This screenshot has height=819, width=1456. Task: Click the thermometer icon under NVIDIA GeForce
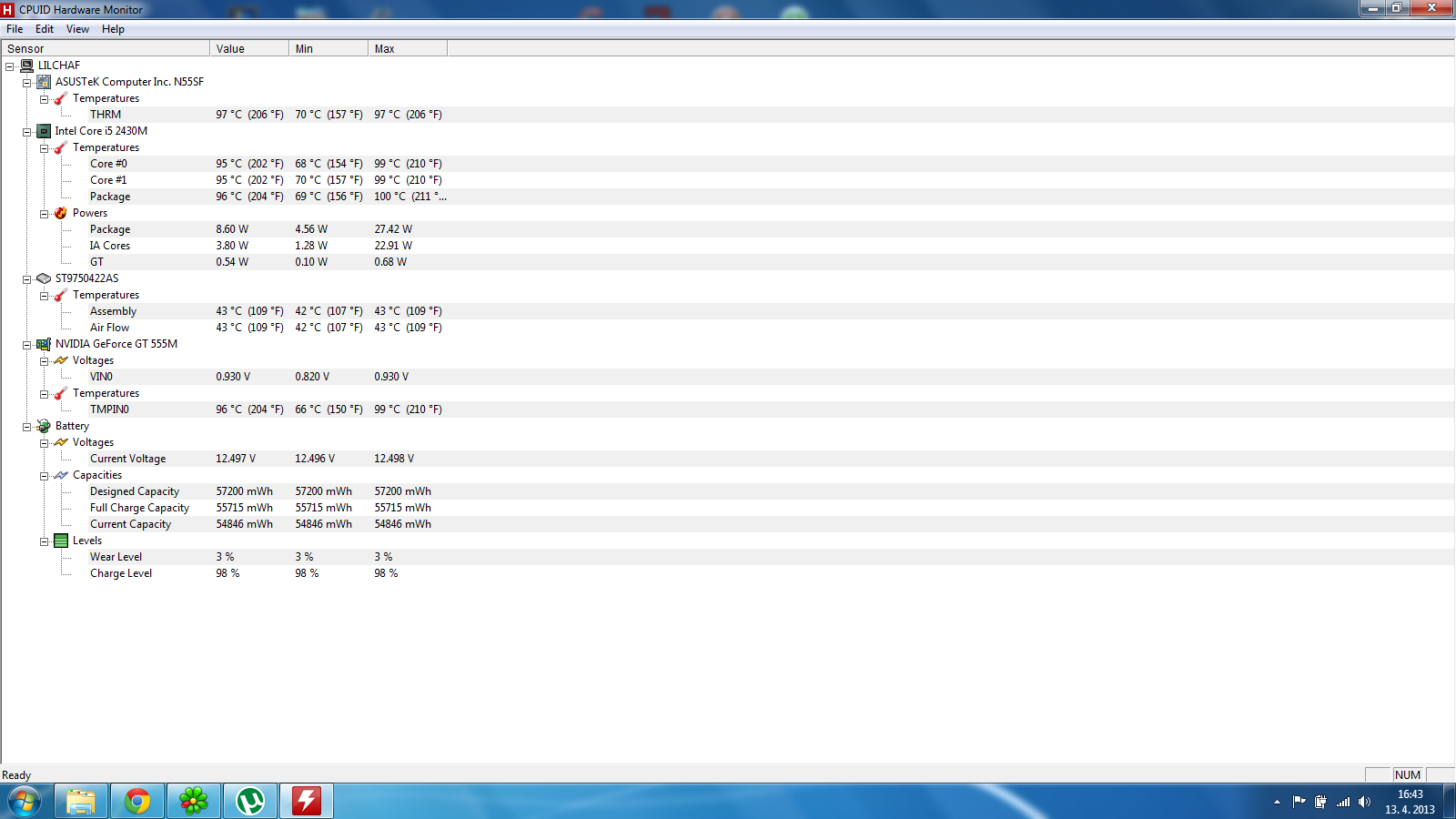click(x=61, y=393)
